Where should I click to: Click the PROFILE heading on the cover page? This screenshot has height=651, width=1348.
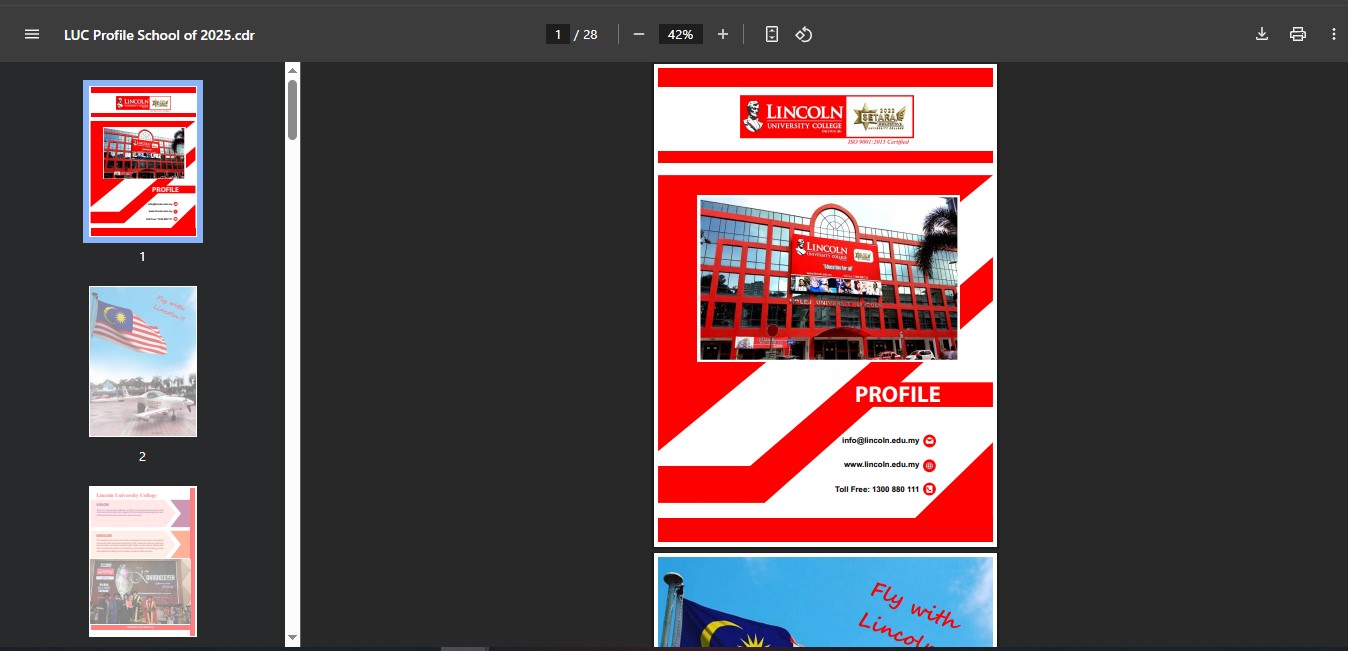click(898, 394)
